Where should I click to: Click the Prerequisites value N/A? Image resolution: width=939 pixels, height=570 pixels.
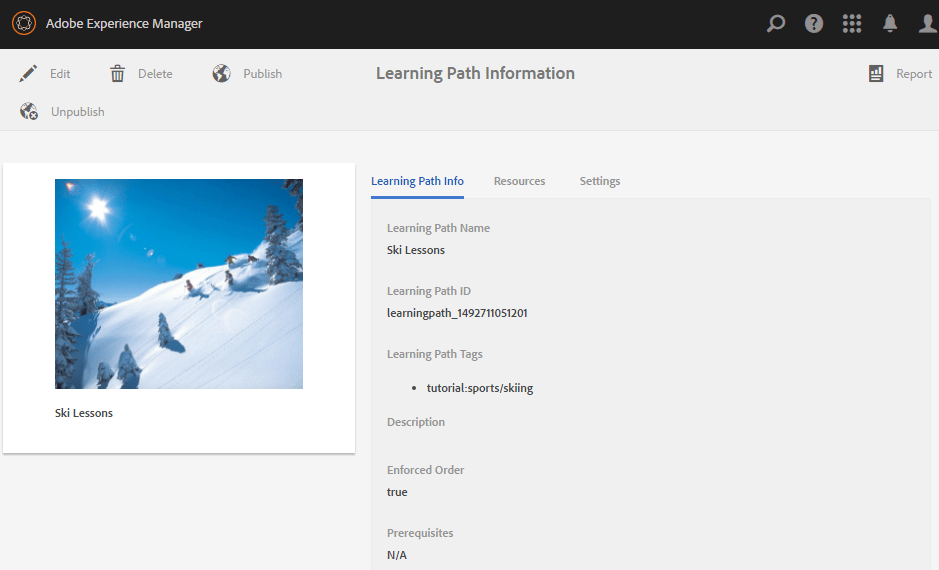tap(396, 555)
